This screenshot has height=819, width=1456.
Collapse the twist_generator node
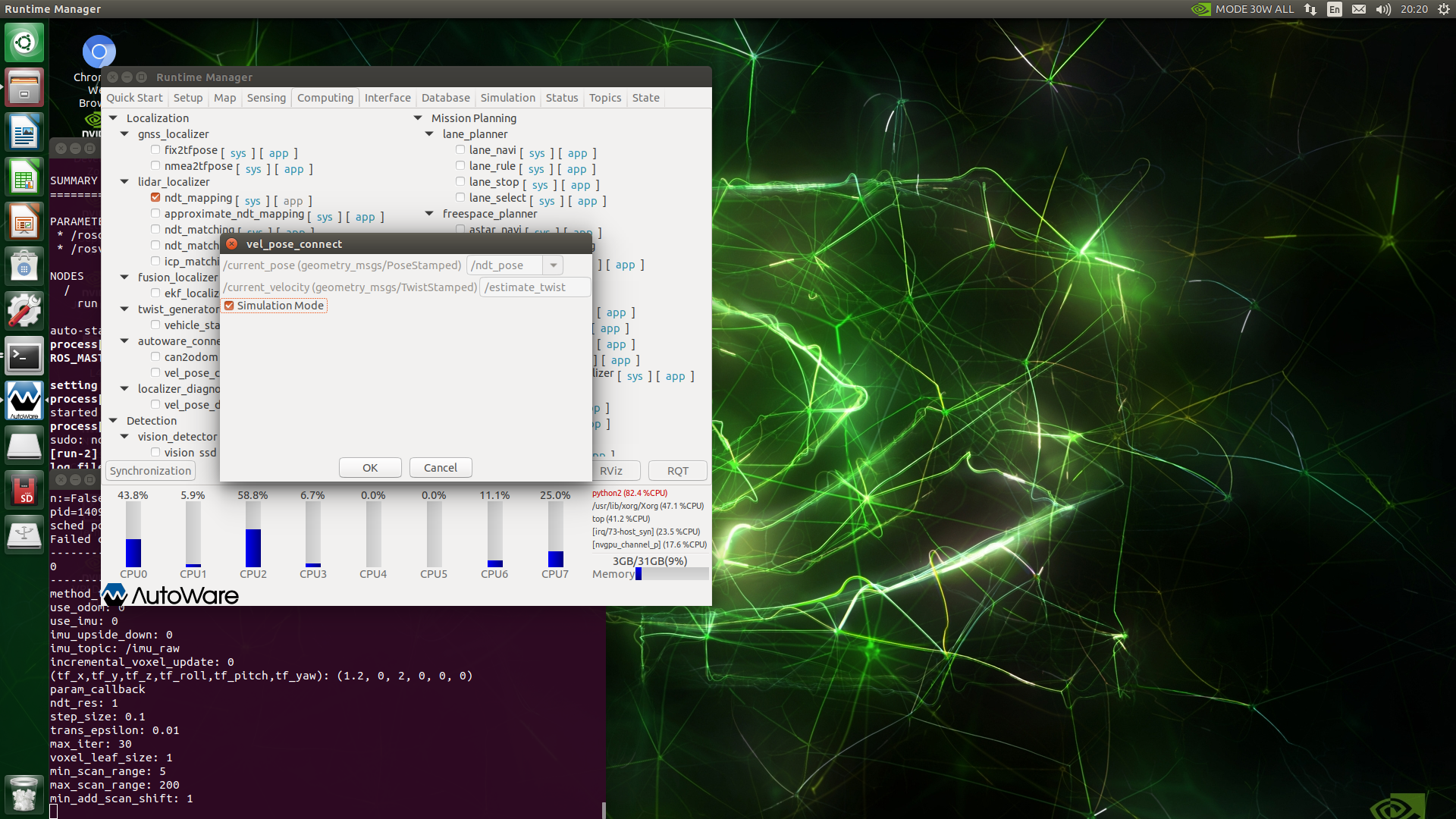tap(124, 309)
